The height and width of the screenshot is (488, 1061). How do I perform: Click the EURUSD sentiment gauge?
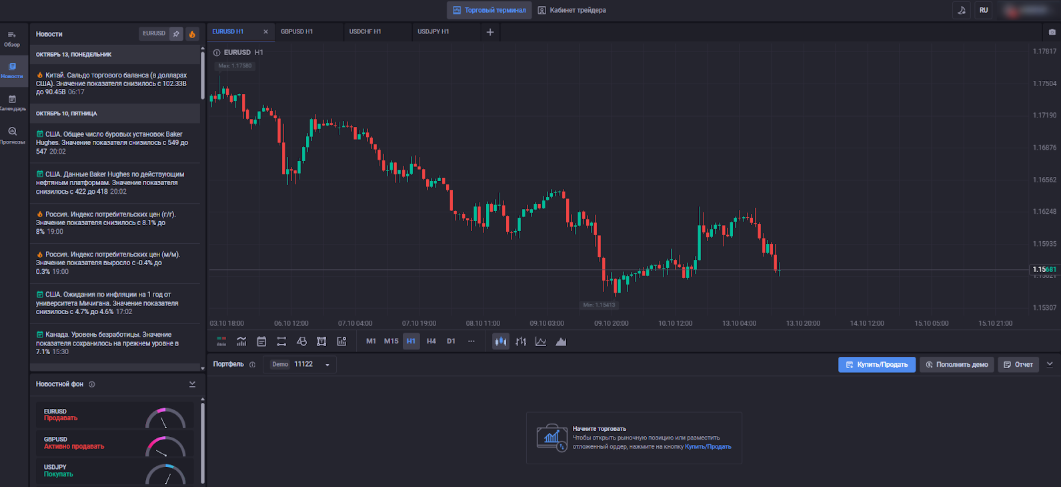[x=165, y=417]
